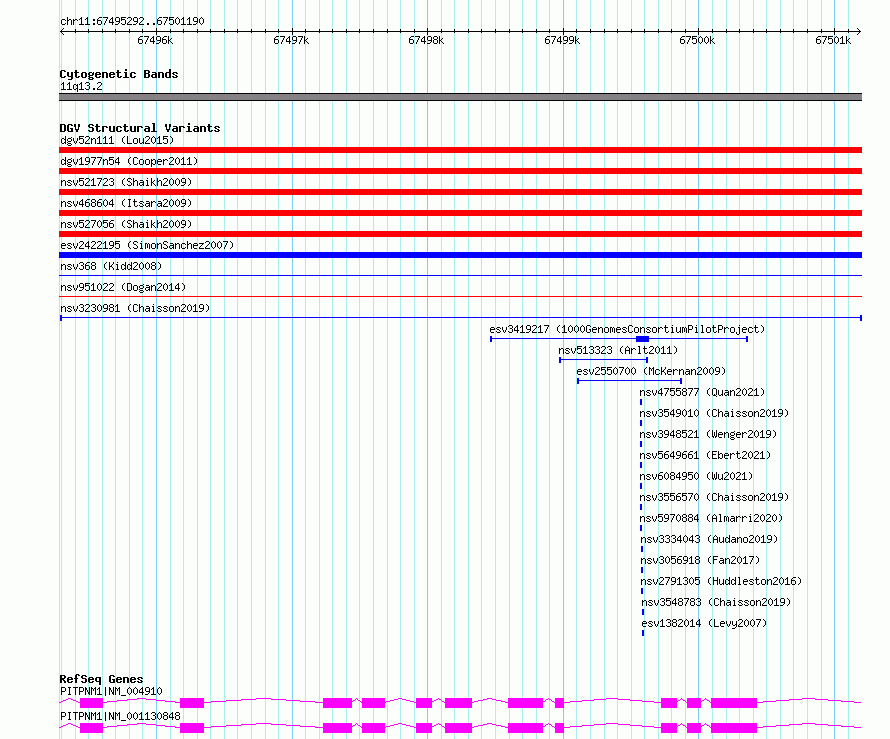Click the 67499k ruler tick label
890x739 pixels.
562,40
